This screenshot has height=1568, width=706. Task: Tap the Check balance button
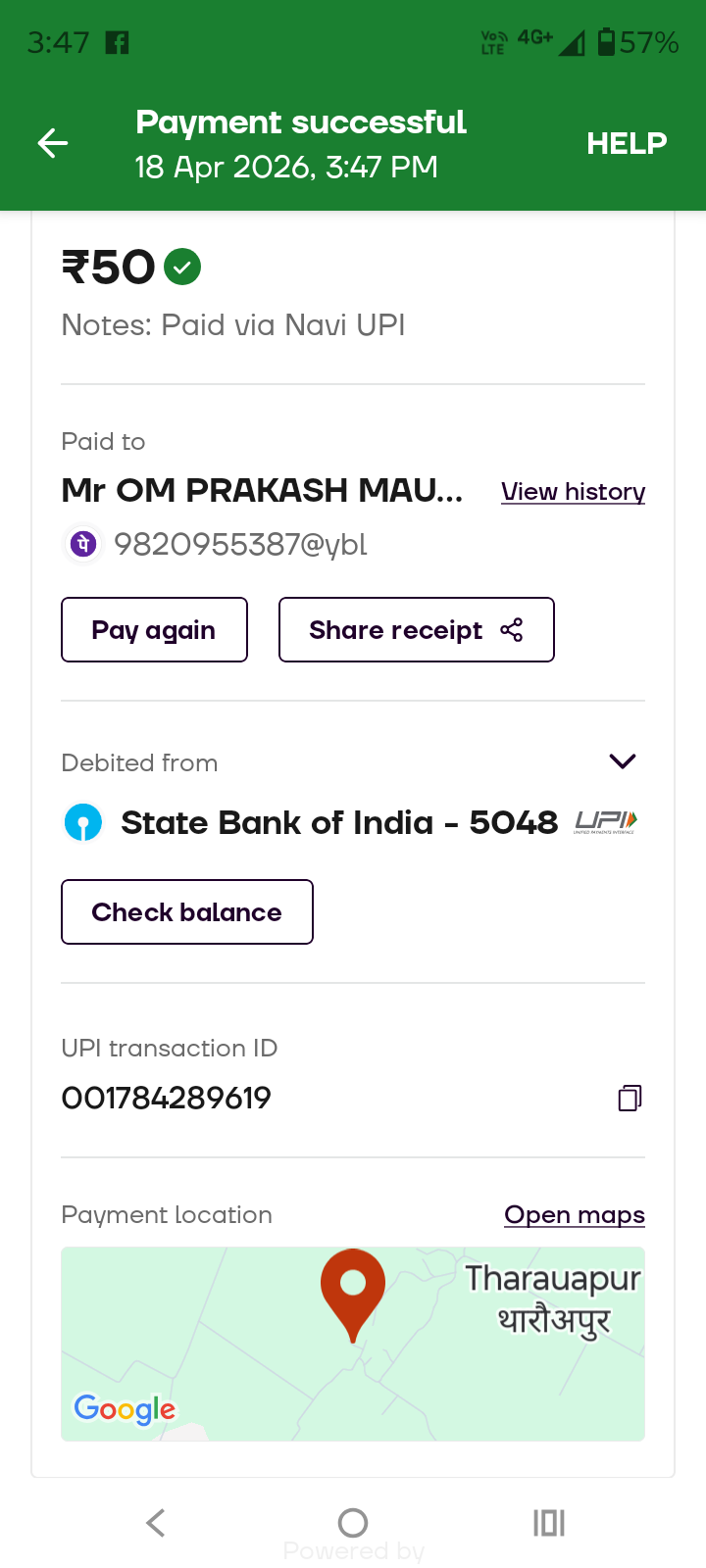tap(187, 912)
